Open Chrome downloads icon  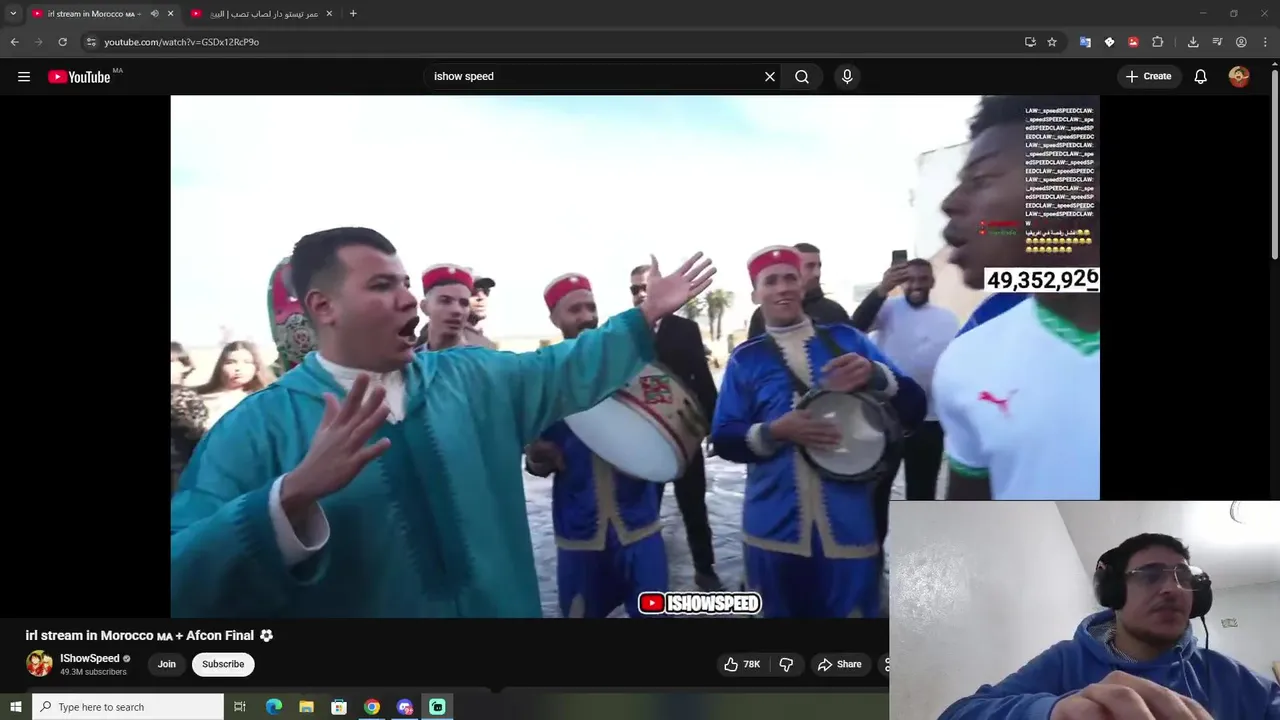pos(1193,42)
